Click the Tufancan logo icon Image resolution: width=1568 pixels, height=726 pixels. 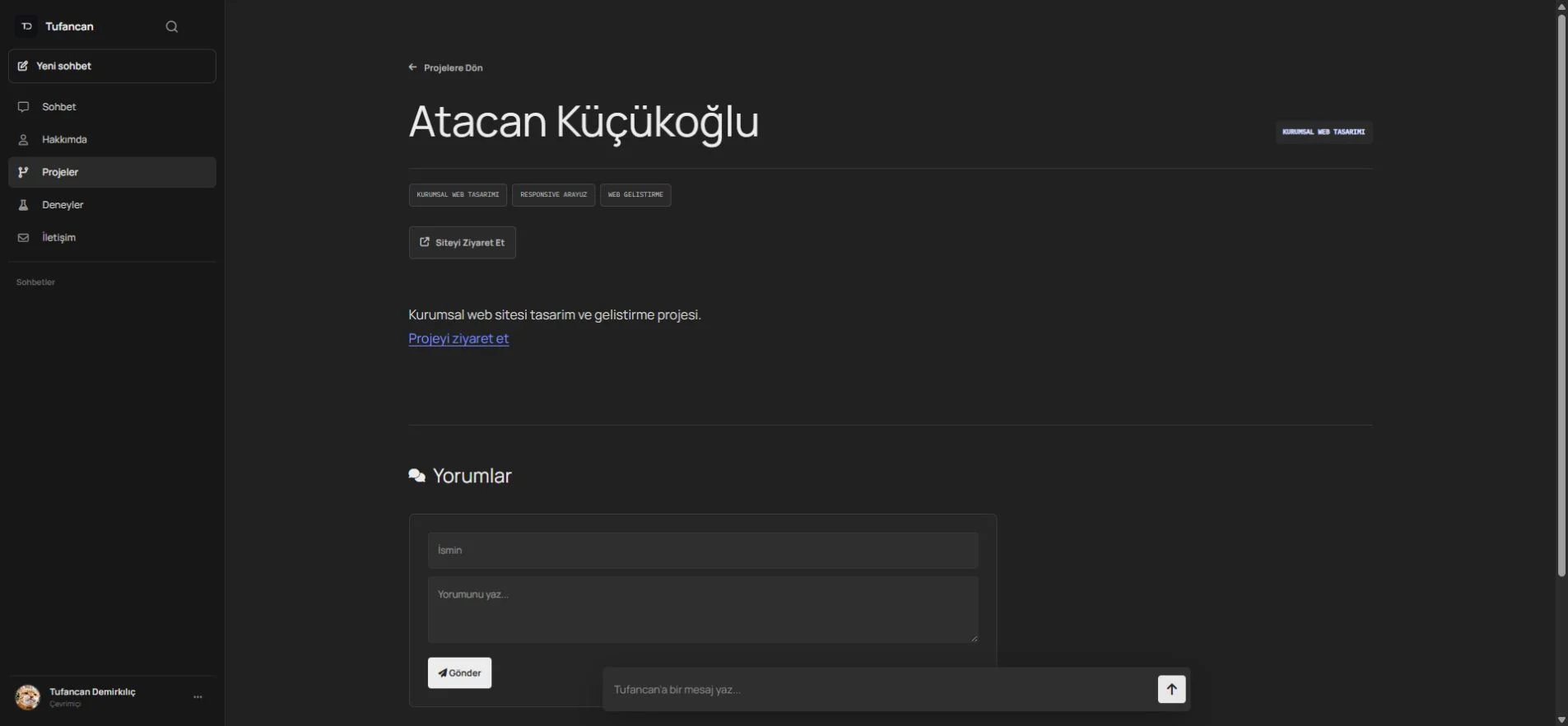26,26
